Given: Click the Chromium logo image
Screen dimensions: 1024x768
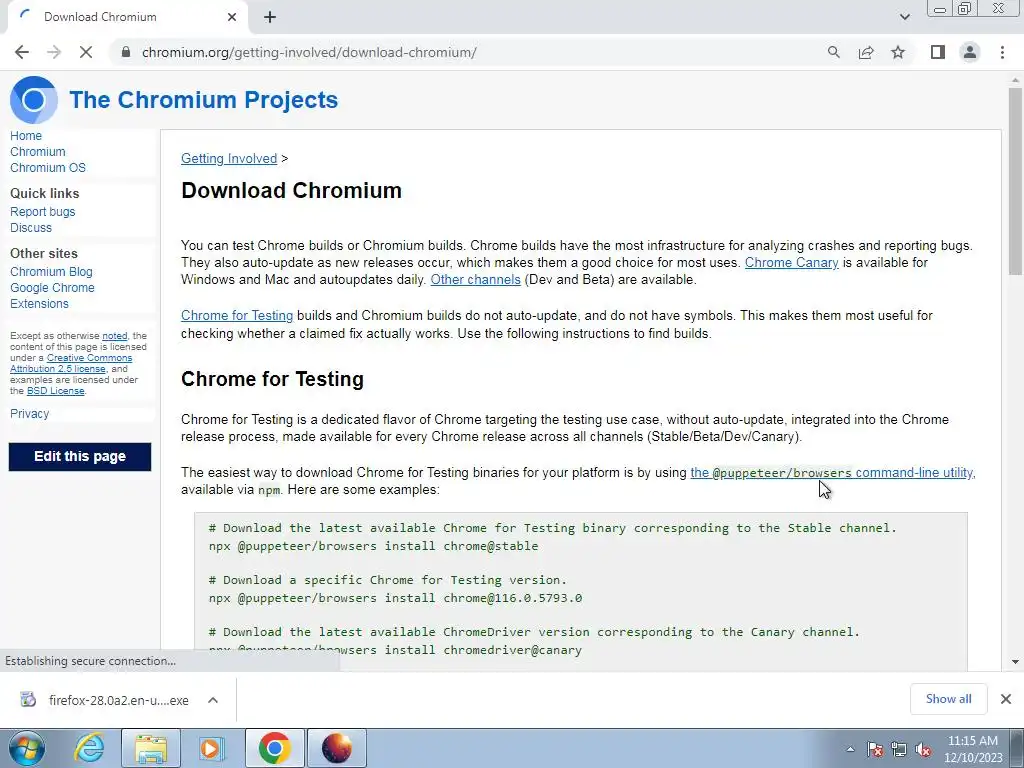Looking at the screenshot, I should [x=33, y=100].
